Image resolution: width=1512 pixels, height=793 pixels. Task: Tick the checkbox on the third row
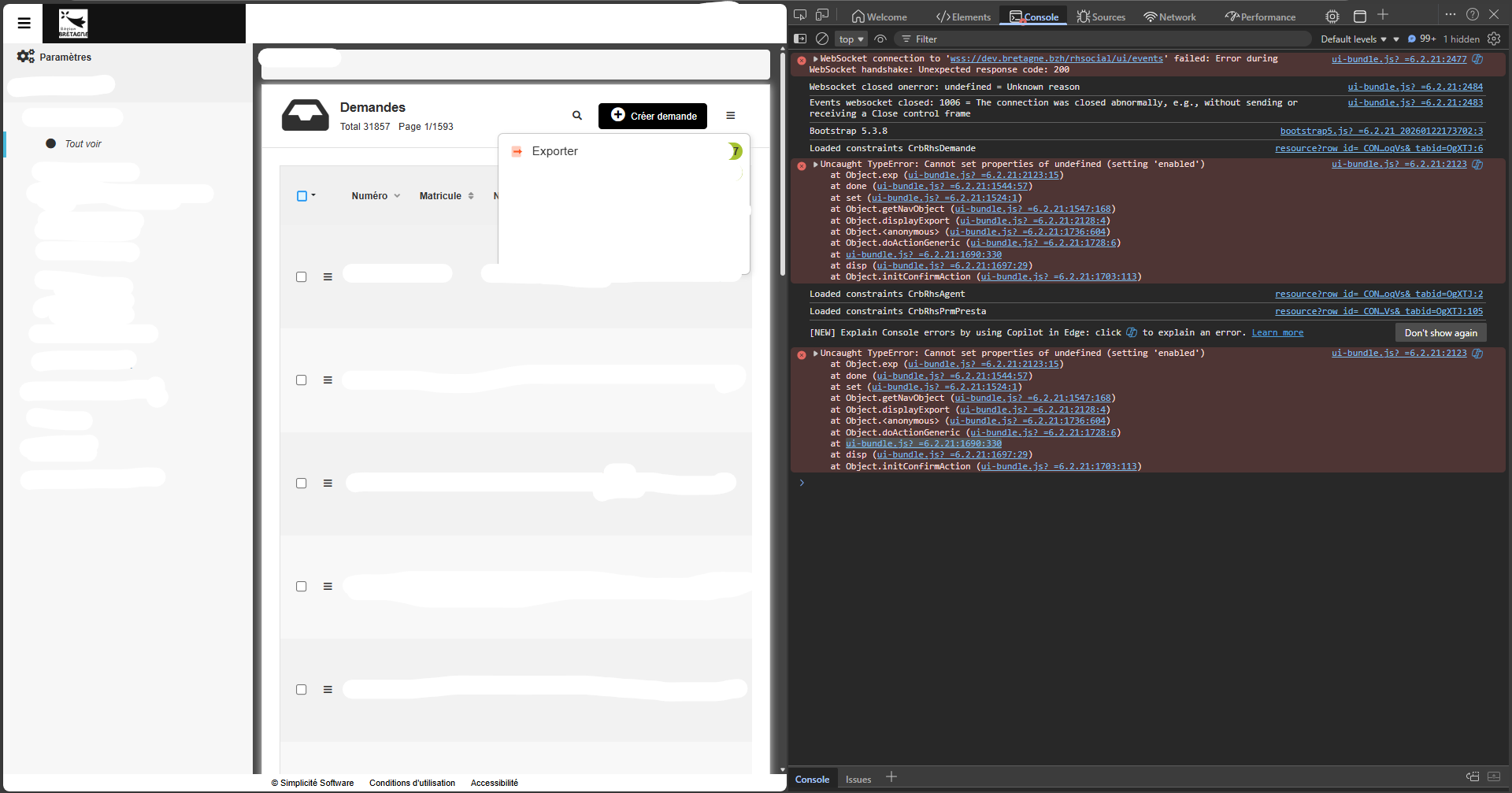[x=301, y=484]
